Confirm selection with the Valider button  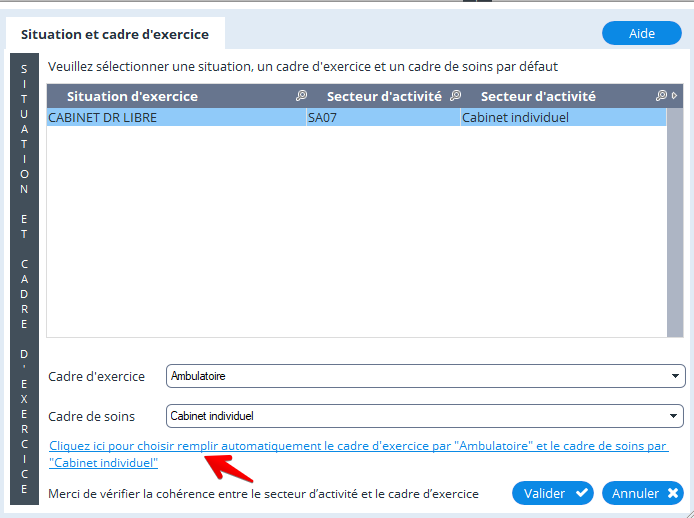coord(553,493)
